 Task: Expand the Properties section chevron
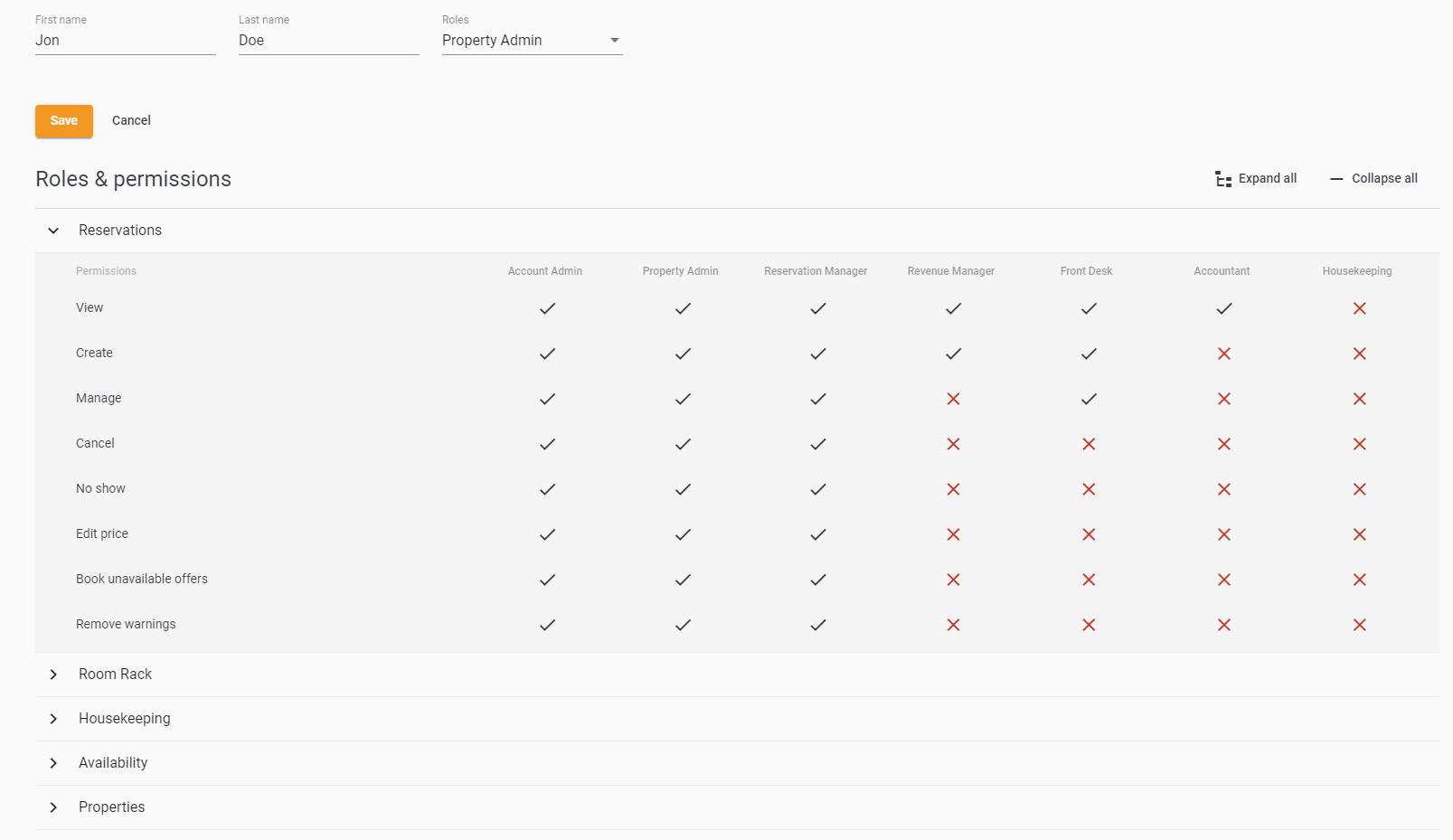53,807
